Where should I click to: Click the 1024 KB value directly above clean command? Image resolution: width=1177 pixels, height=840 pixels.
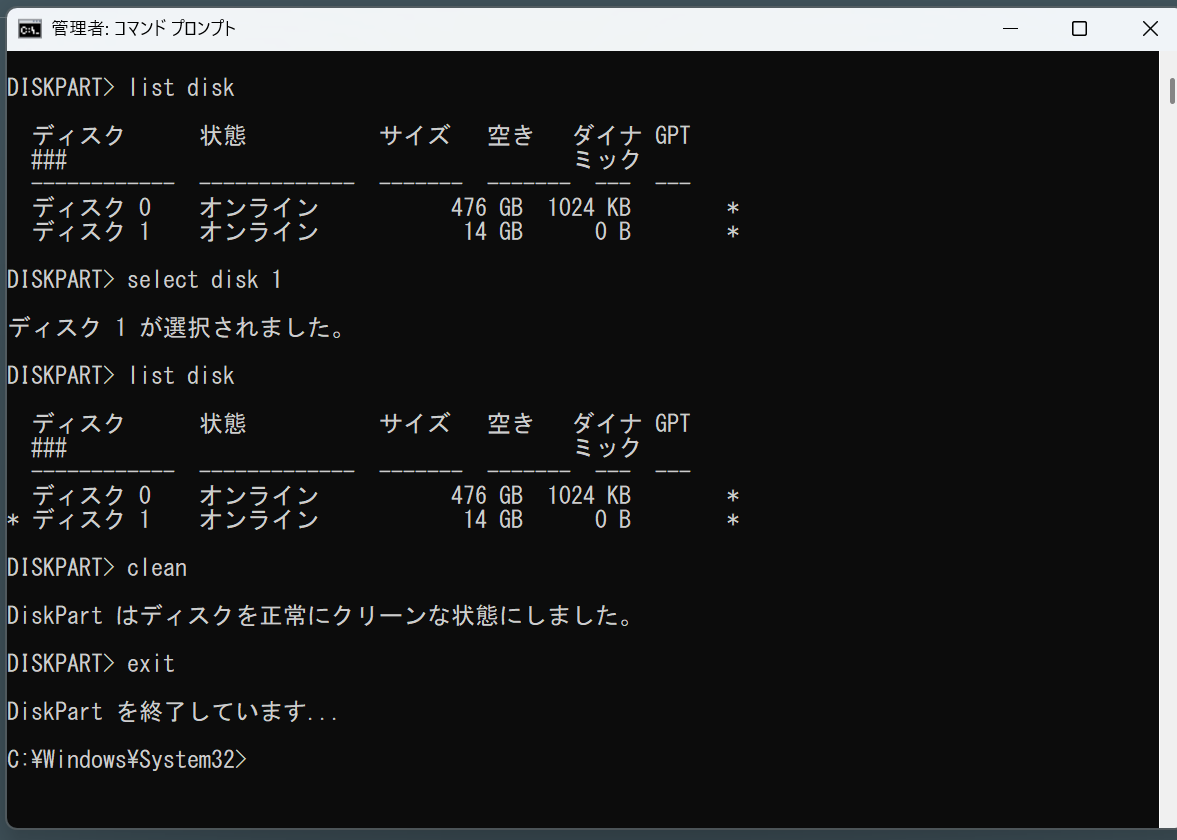(x=589, y=496)
